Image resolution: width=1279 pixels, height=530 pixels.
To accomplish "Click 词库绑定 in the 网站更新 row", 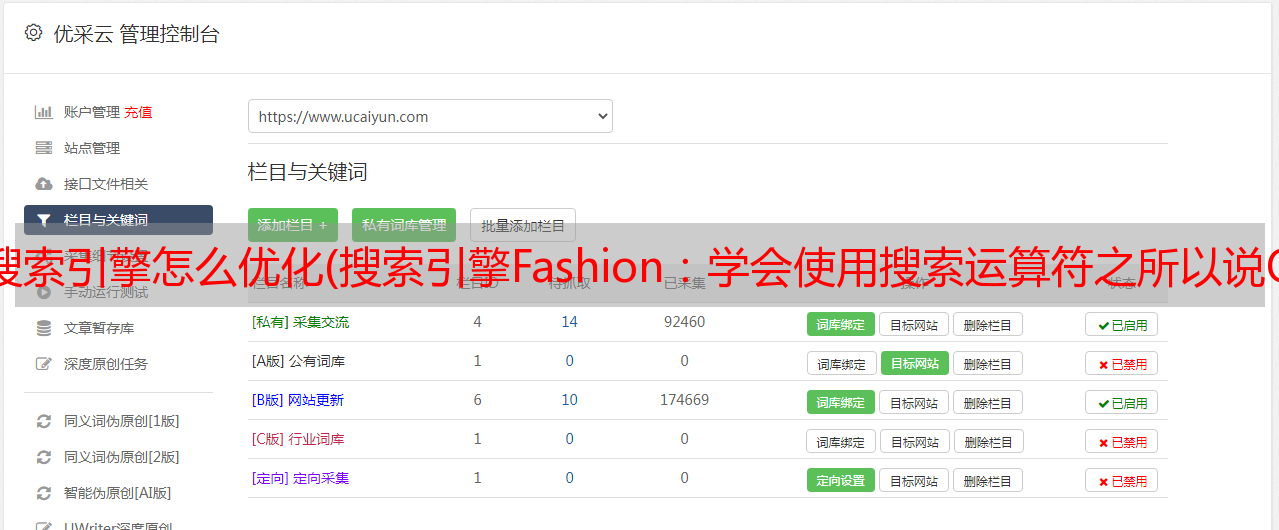I will point(841,402).
